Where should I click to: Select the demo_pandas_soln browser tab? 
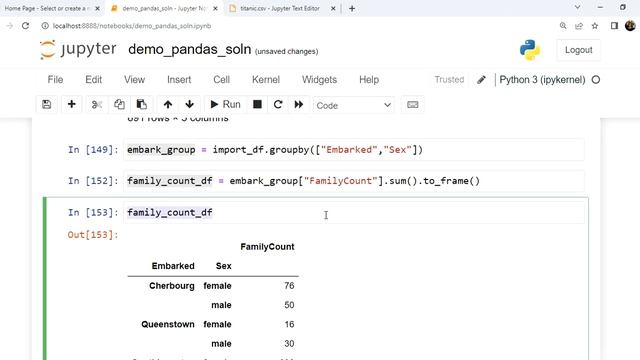pos(164,8)
